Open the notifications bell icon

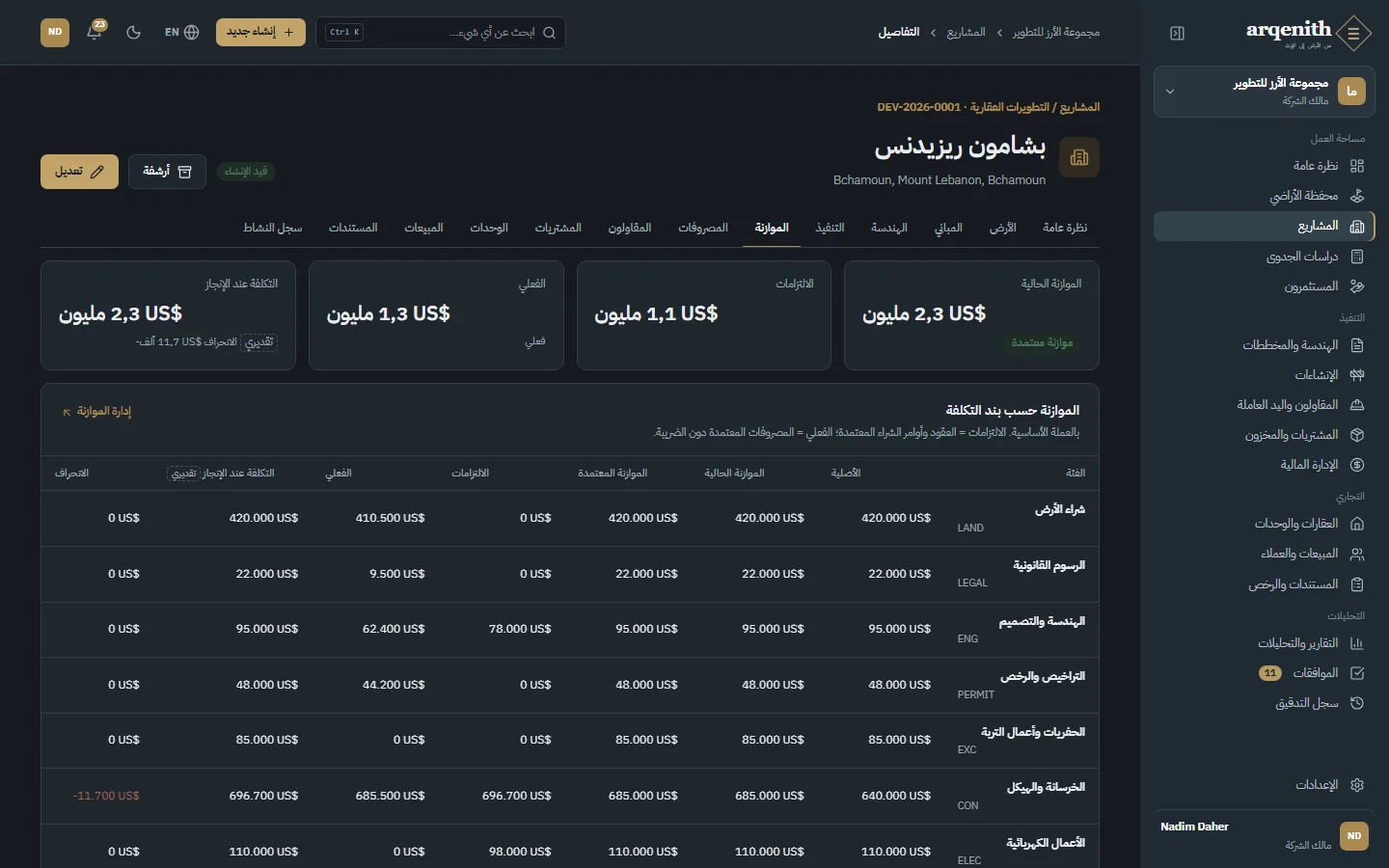coord(95,32)
